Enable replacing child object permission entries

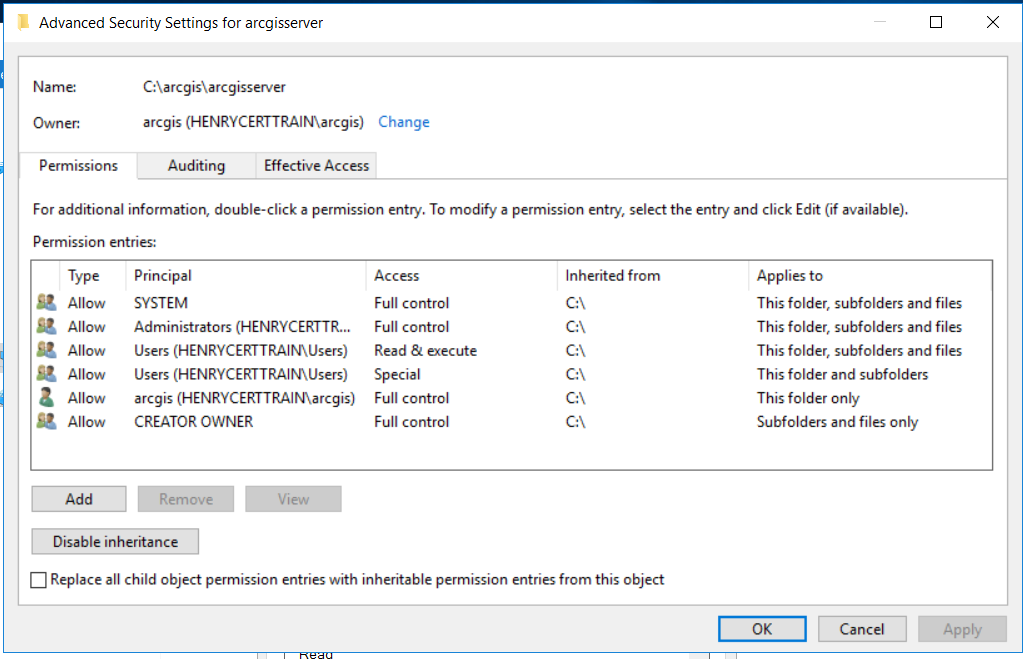[38, 579]
